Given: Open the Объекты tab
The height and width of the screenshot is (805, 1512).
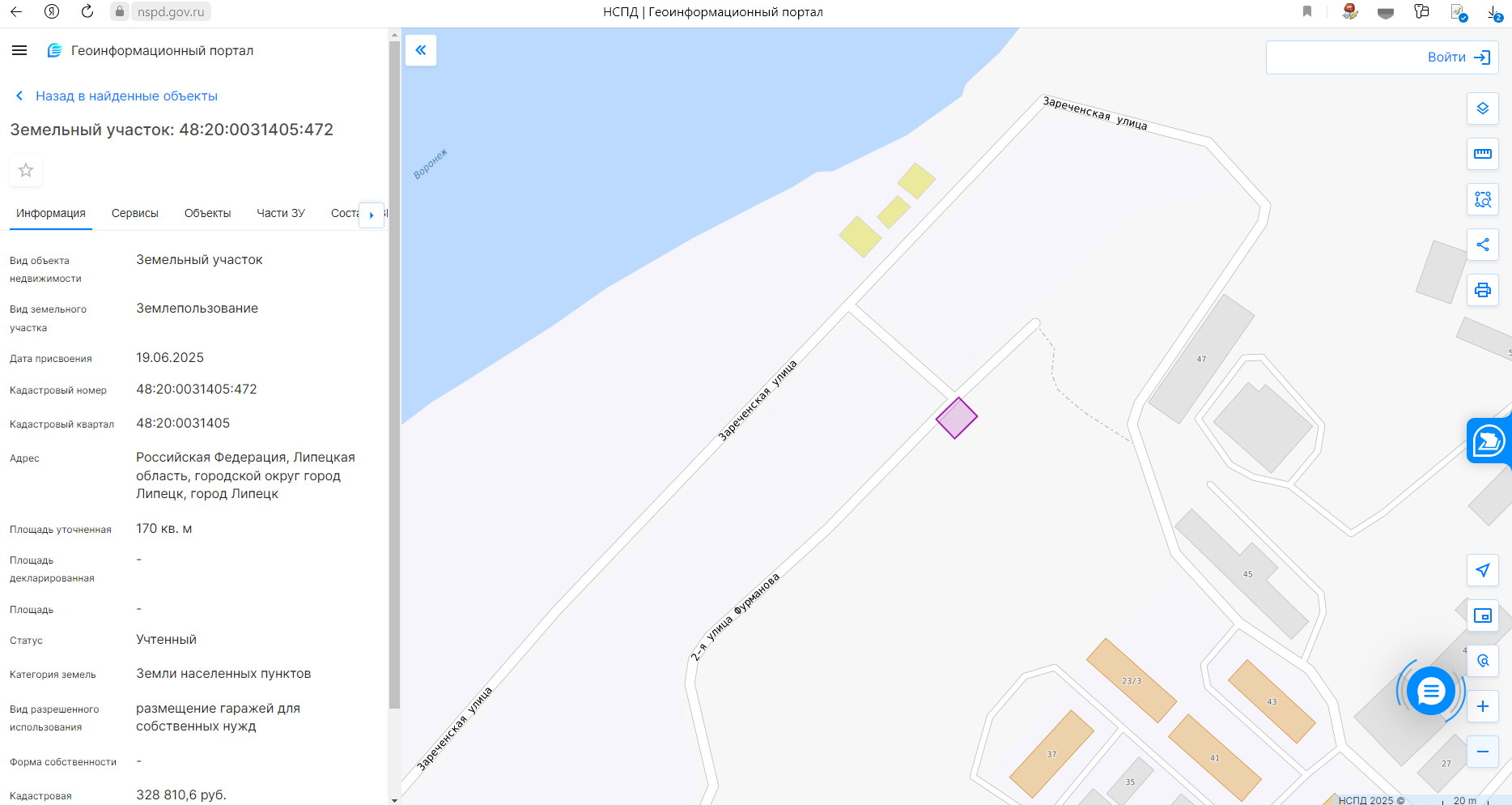Looking at the screenshot, I should 207,213.
